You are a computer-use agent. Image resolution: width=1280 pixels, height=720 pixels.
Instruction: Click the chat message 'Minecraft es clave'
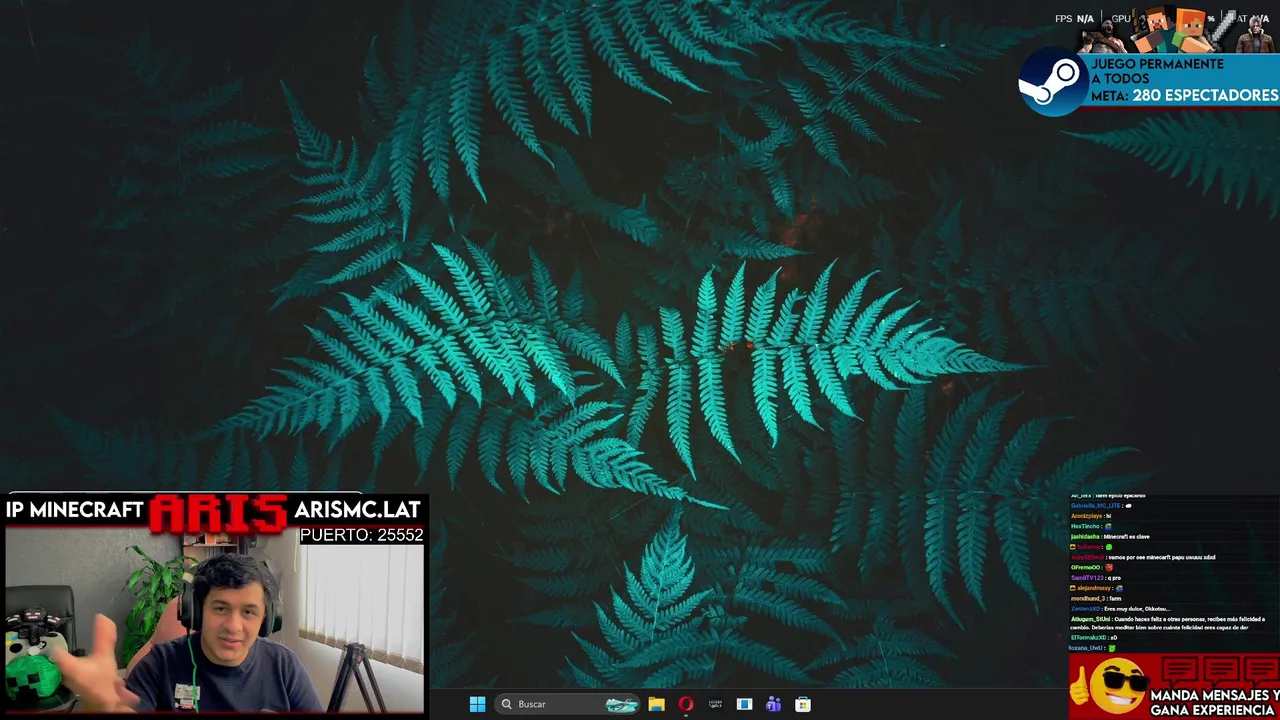(x=1126, y=537)
